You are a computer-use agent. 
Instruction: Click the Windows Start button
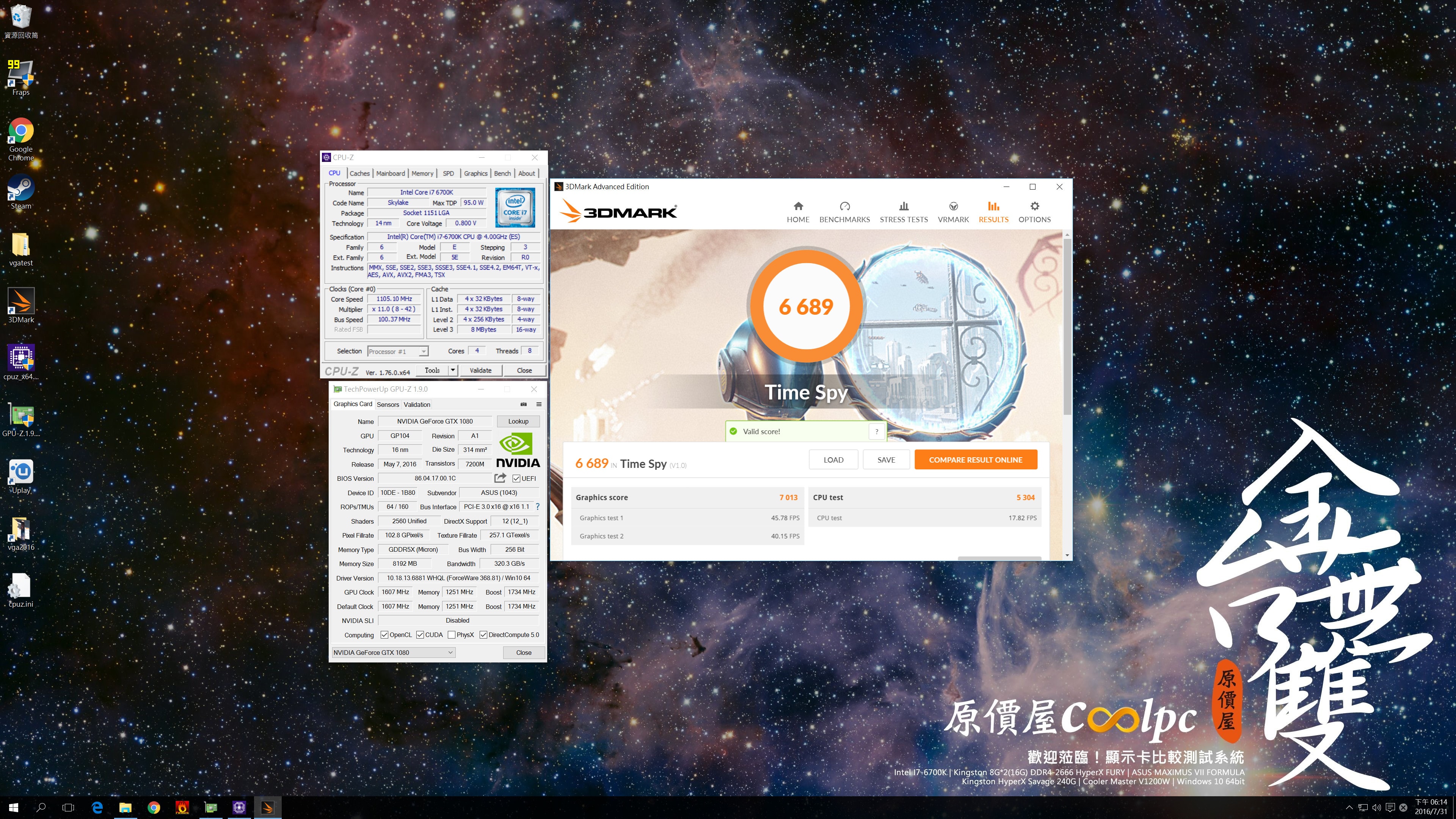point(14,808)
